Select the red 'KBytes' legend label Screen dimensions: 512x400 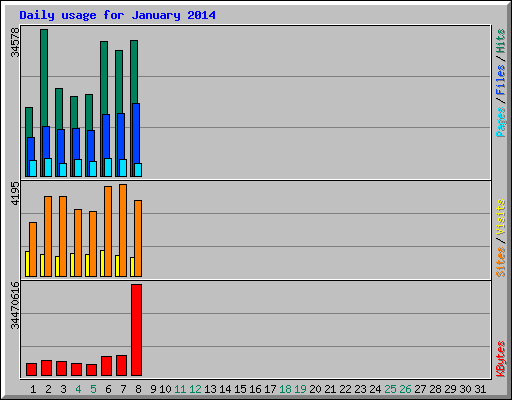501,359
